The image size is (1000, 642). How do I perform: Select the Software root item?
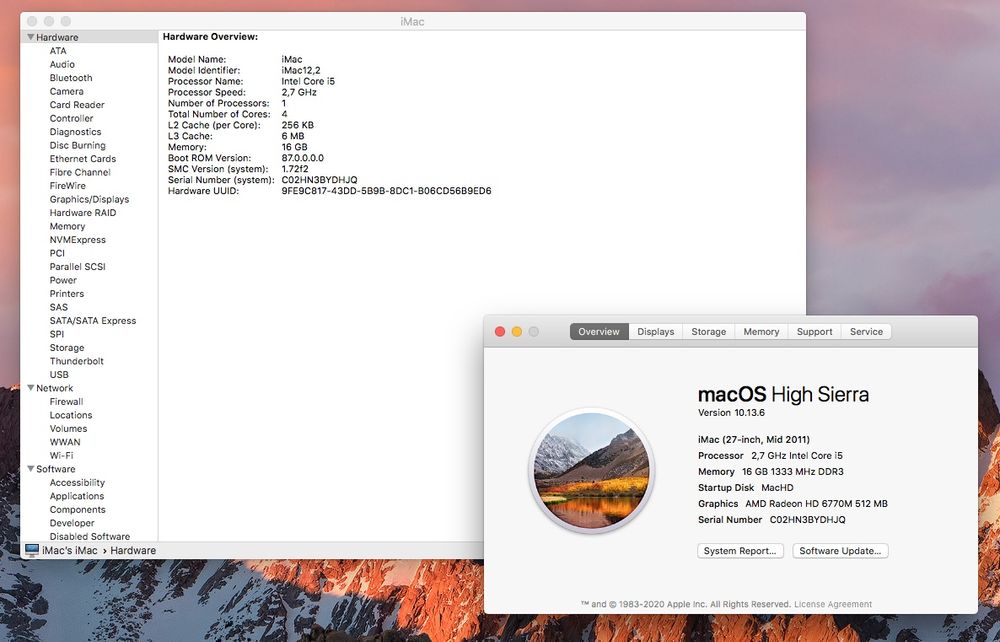point(55,469)
